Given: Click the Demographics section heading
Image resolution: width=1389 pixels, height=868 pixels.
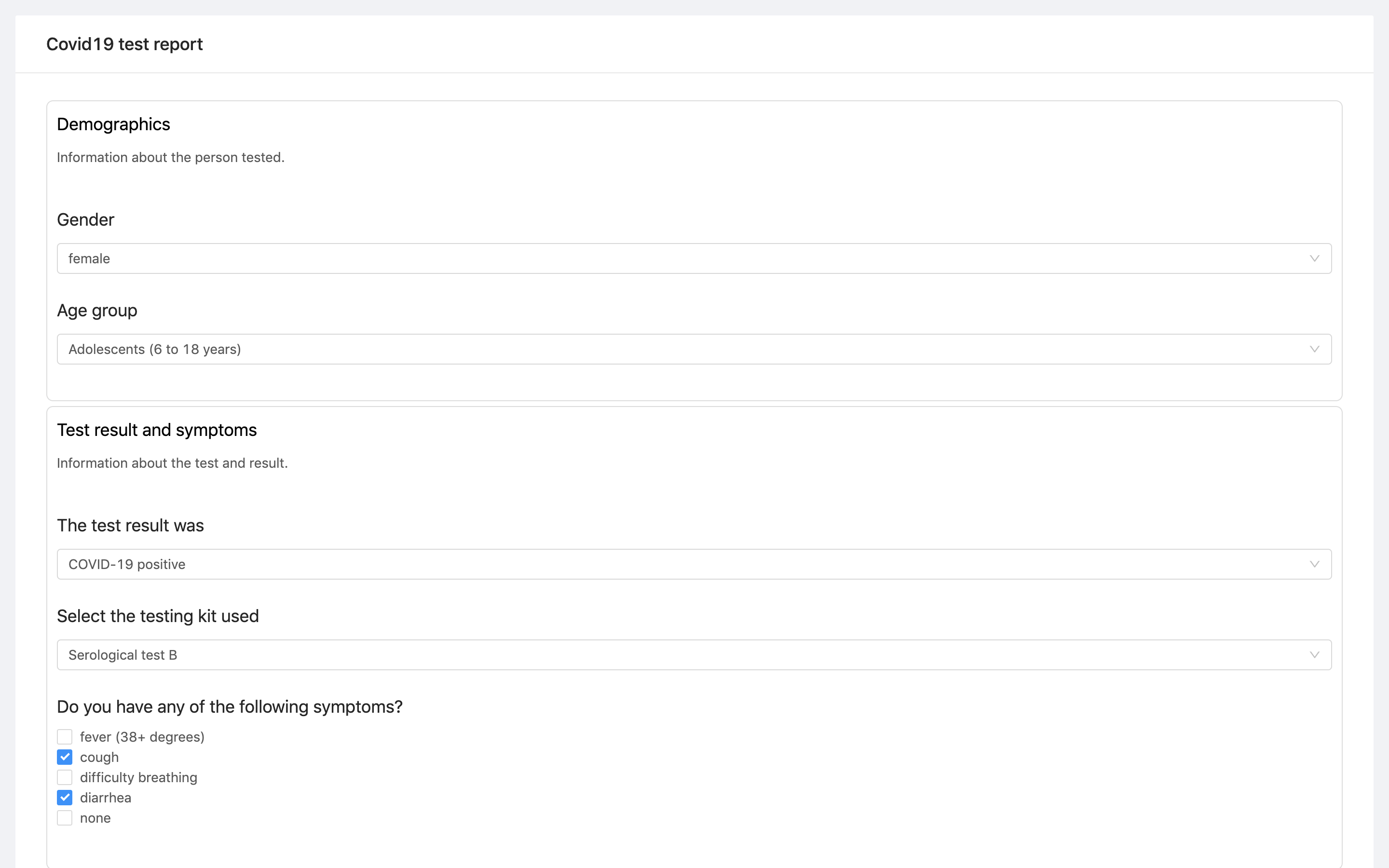Looking at the screenshot, I should [x=114, y=124].
